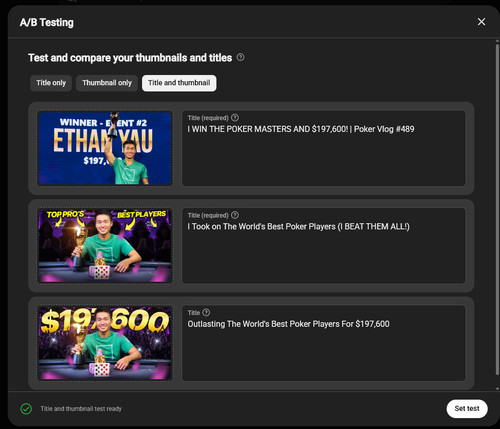Screen dimensions: 500x429
Task: Edit the Outlasting World's Best Players title field
Action: (324, 343)
